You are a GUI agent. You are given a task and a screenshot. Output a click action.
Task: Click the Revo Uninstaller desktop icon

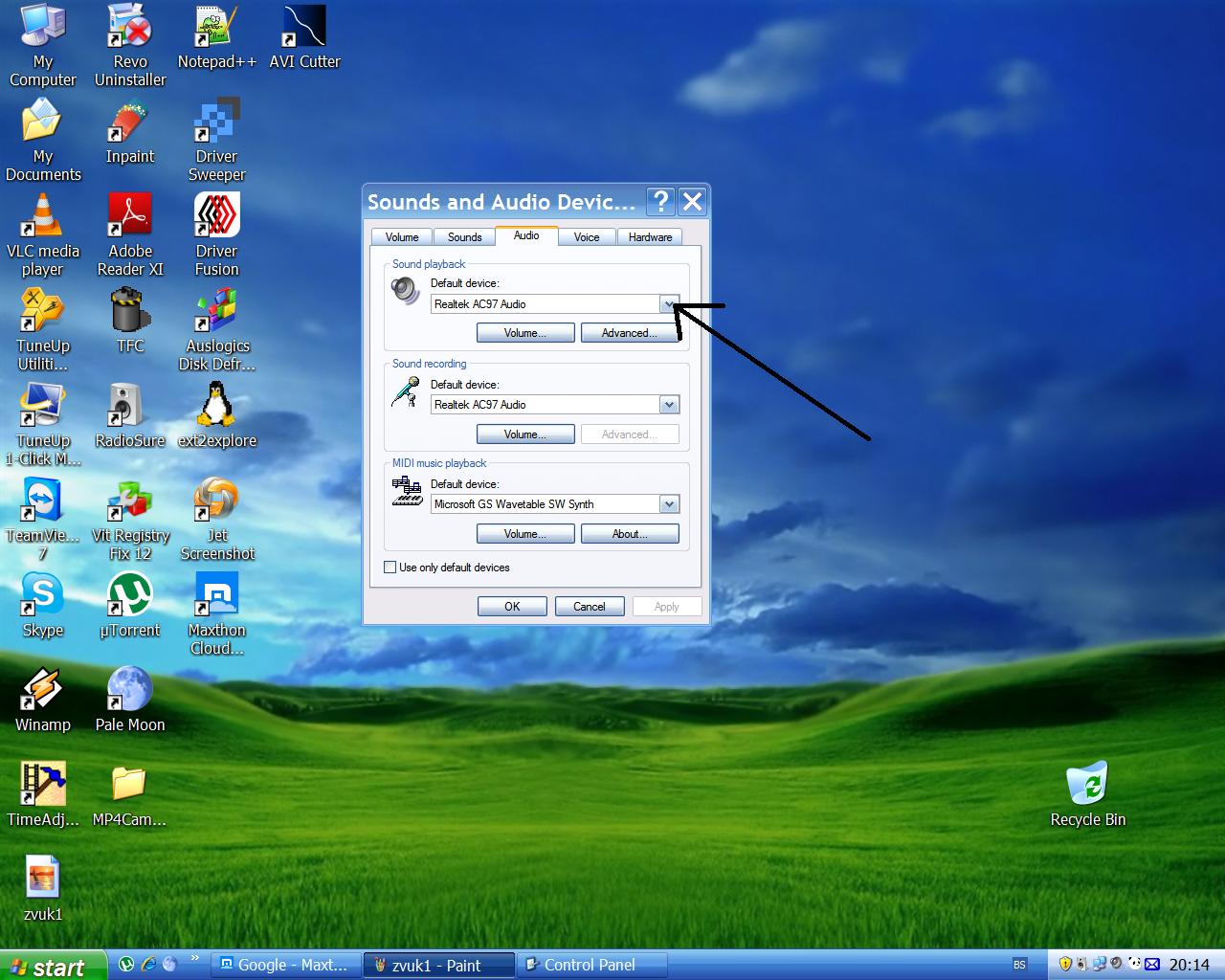[x=130, y=28]
